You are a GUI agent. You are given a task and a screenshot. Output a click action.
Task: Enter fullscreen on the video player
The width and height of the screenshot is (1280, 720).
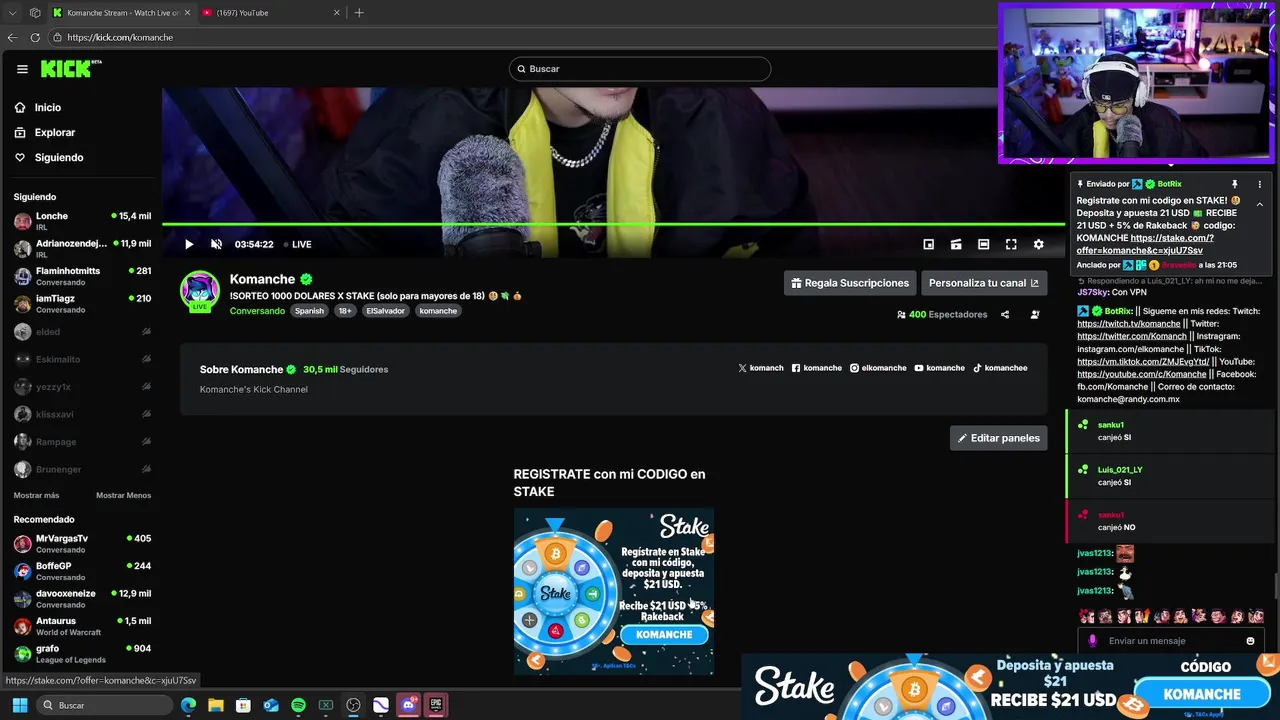click(x=1011, y=244)
